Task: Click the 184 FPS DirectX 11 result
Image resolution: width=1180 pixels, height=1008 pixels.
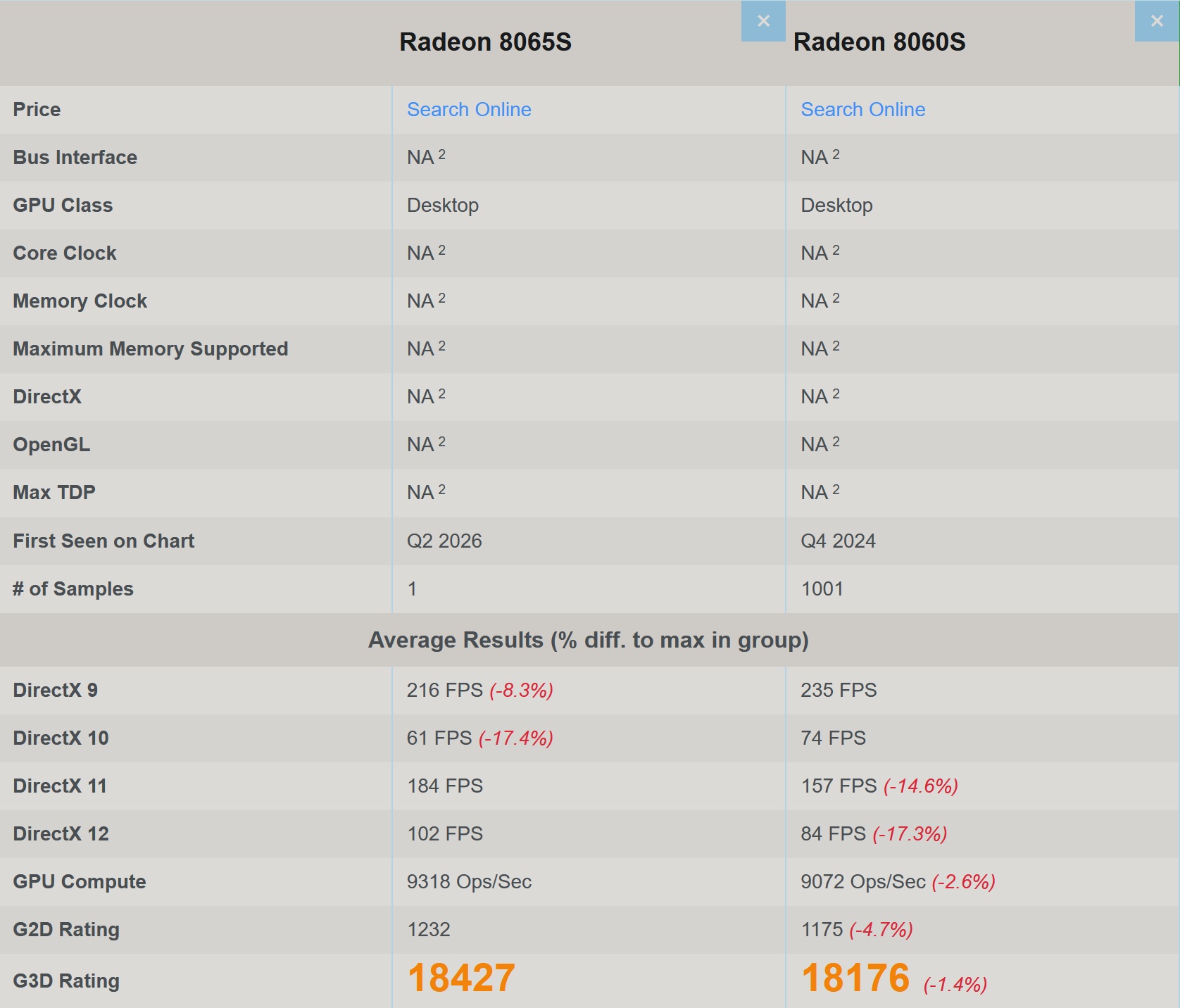Action: coord(445,786)
